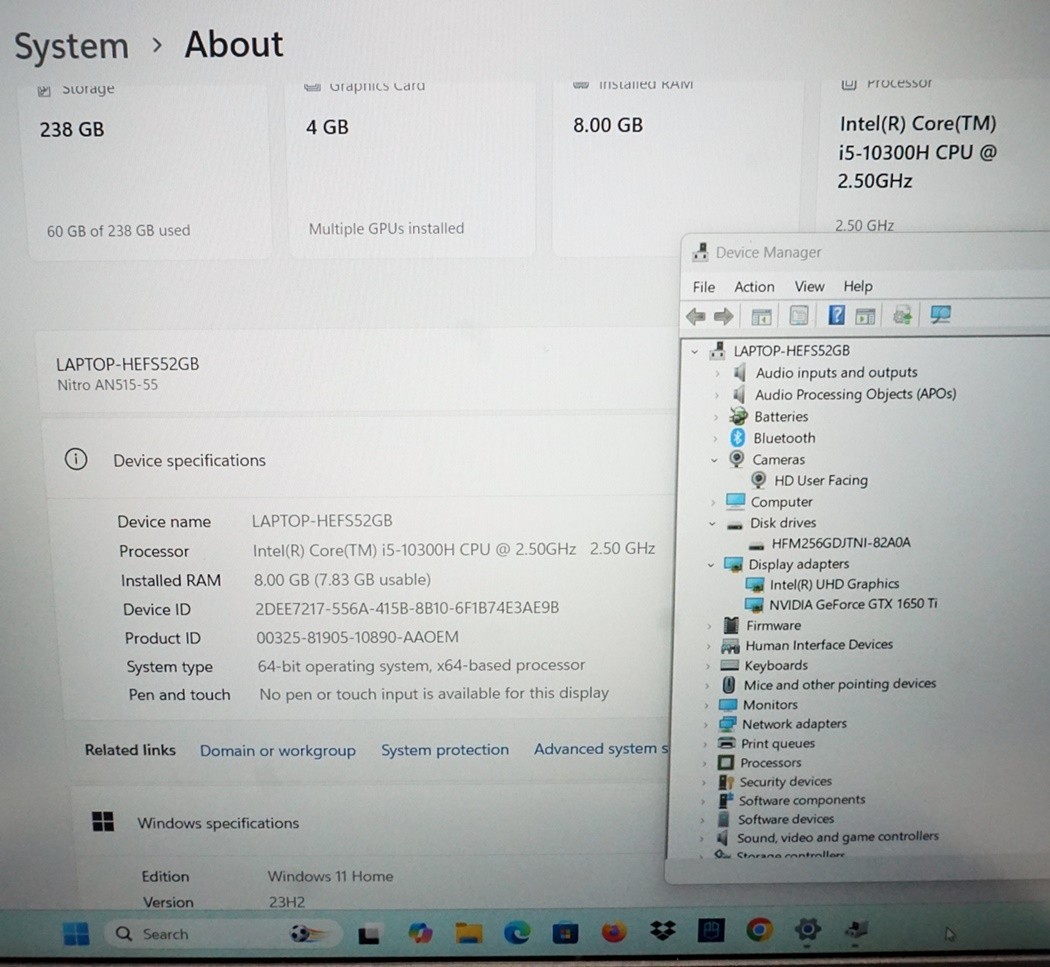Select NVIDIA GeForce GTX 1650 Ti adapter
Viewport: 1050px width, 967px height.
(853, 605)
